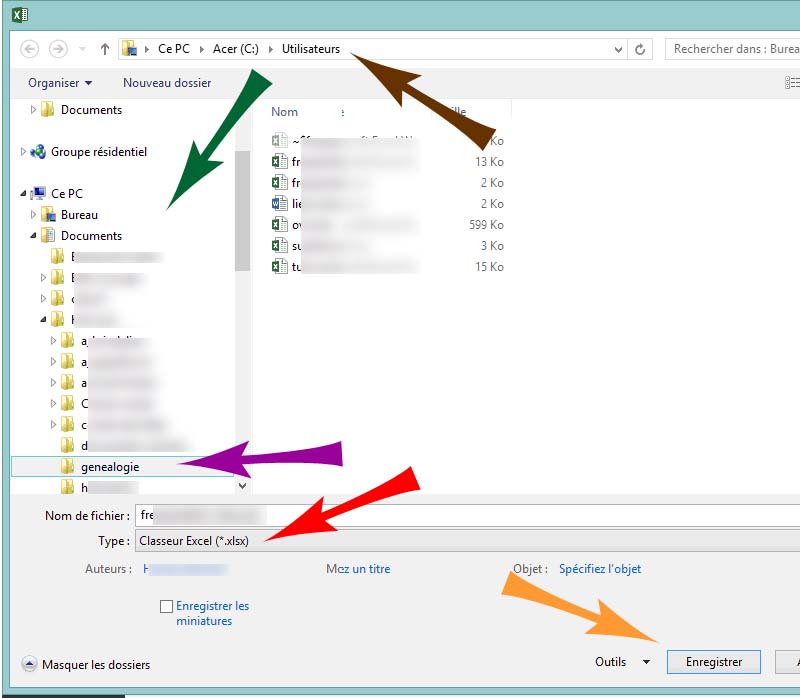Viewport: 800px width, 698px height.
Task: Click the Enregistrer button
Action: point(713,662)
